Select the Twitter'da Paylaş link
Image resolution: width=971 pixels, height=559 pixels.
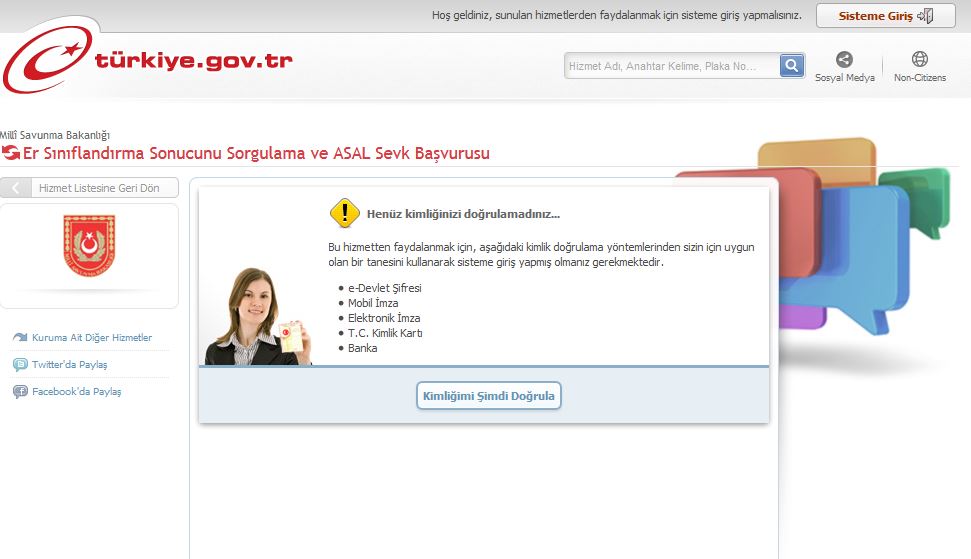[x=69, y=365]
